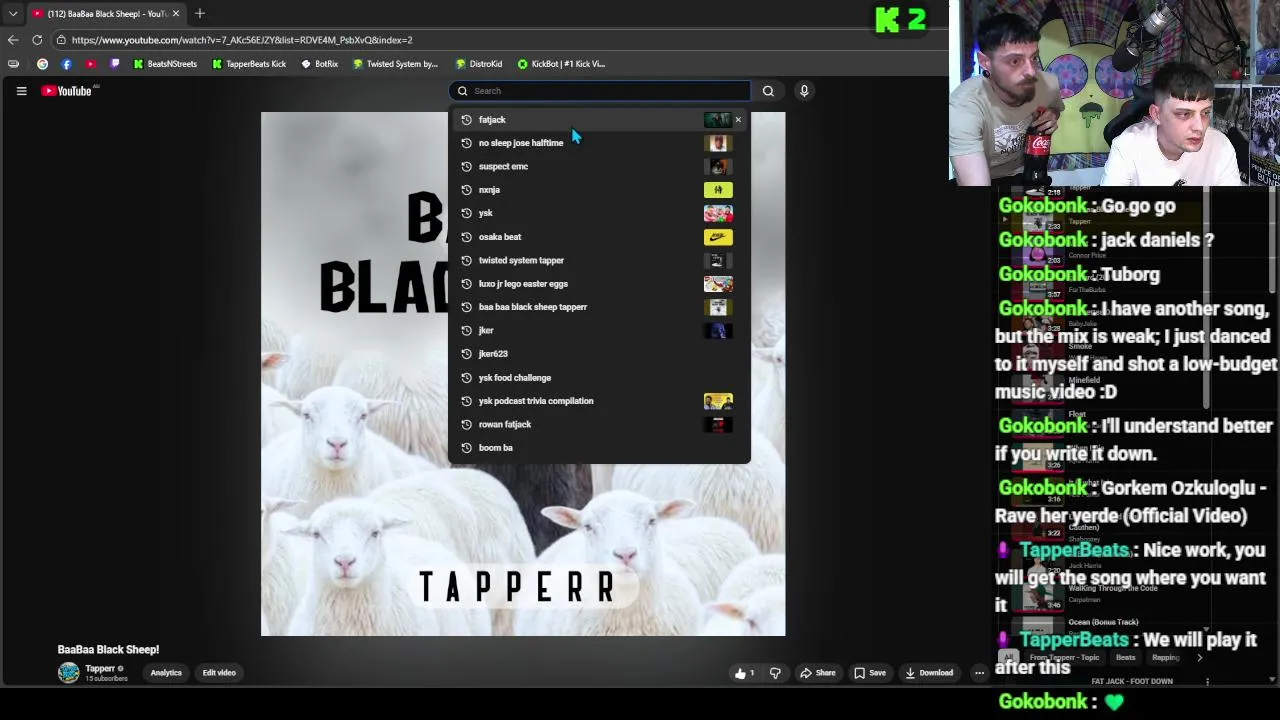This screenshot has width=1280, height=720.
Task: Like the BaaBaa Black Sheep video
Action: click(x=745, y=673)
